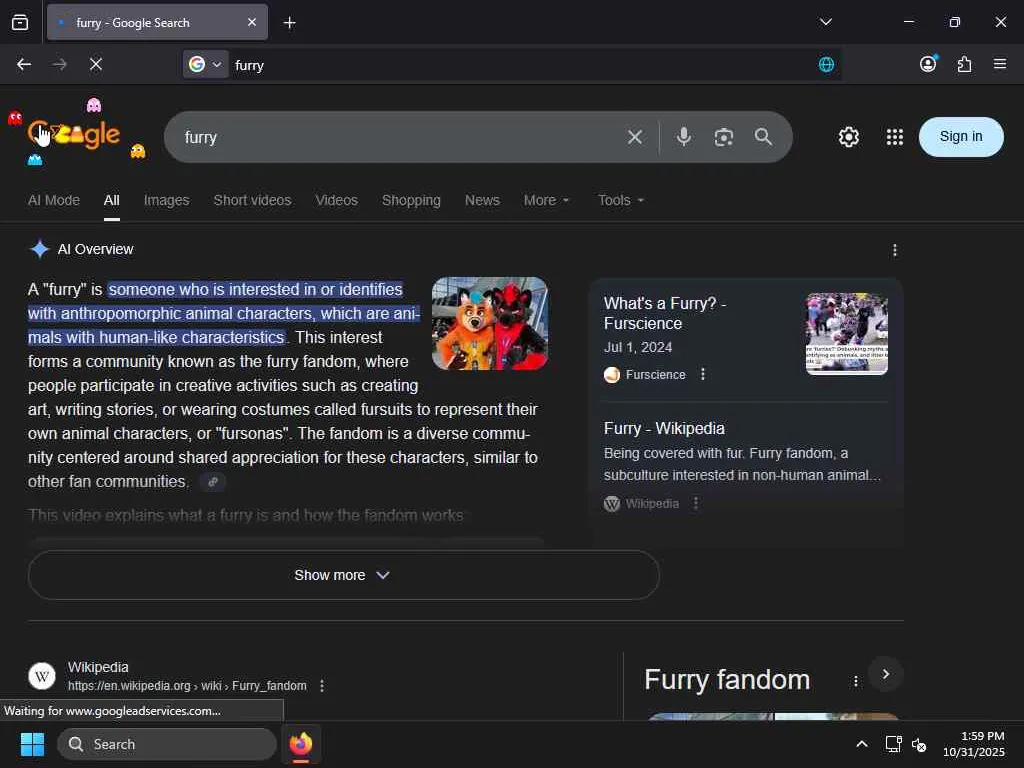Click the Furscience article thumbnail

point(846,333)
